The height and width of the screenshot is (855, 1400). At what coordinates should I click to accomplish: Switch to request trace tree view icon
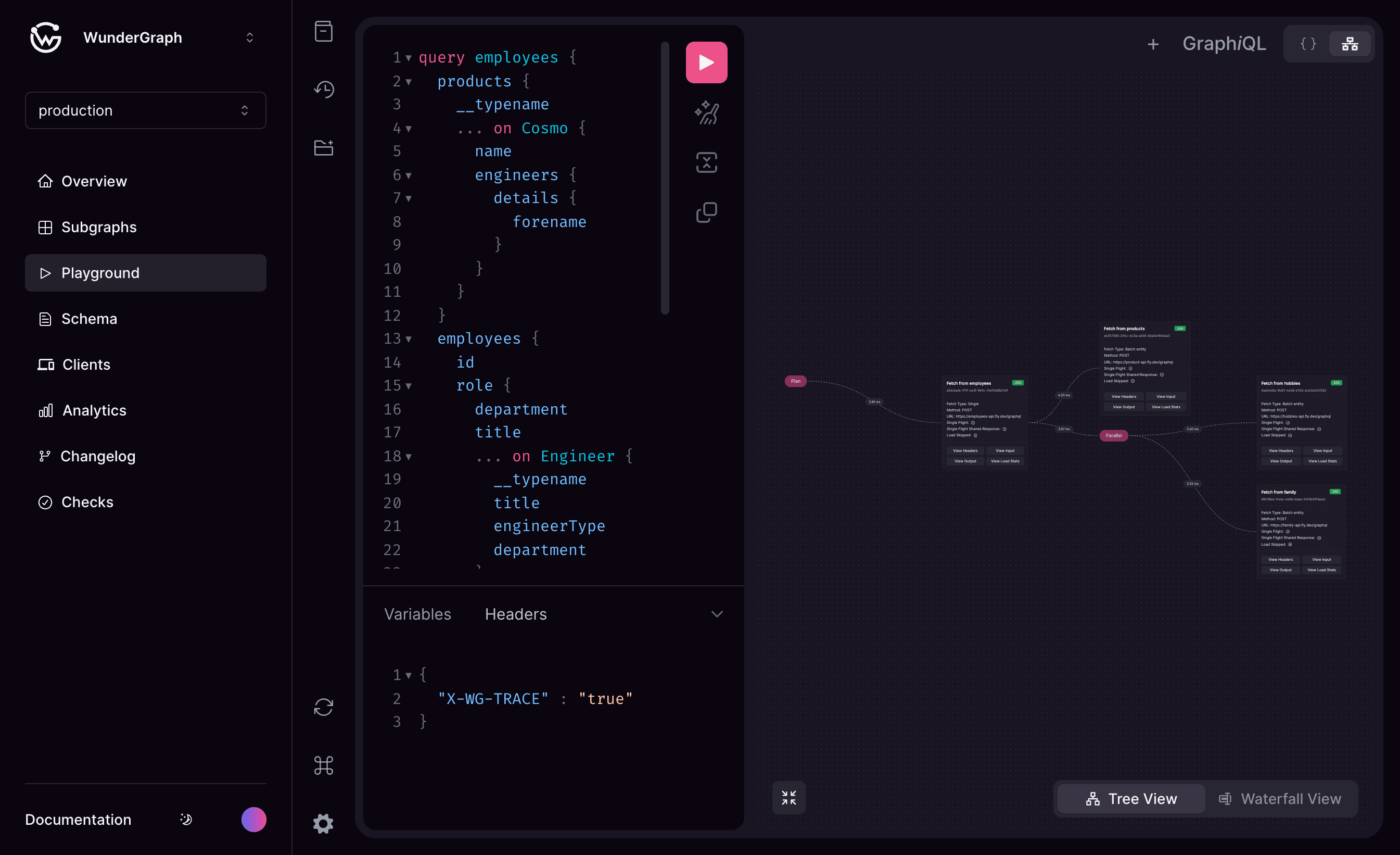click(x=1350, y=44)
